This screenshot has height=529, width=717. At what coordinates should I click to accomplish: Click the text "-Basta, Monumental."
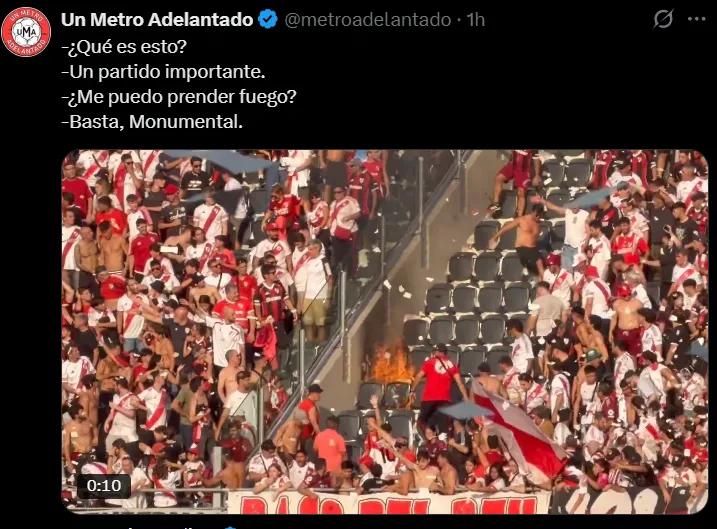pyautogui.click(x=152, y=122)
